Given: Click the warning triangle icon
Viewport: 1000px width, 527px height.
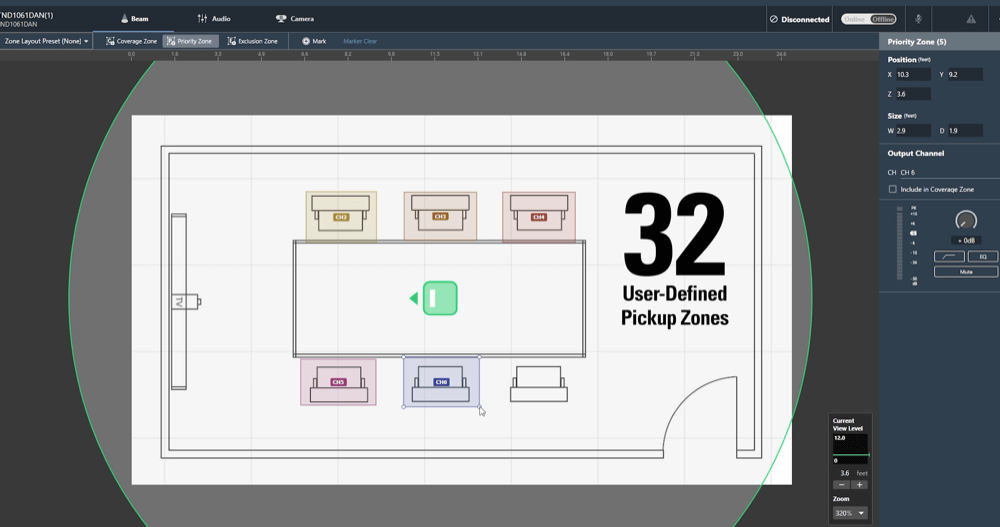Looking at the screenshot, I should [971, 19].
